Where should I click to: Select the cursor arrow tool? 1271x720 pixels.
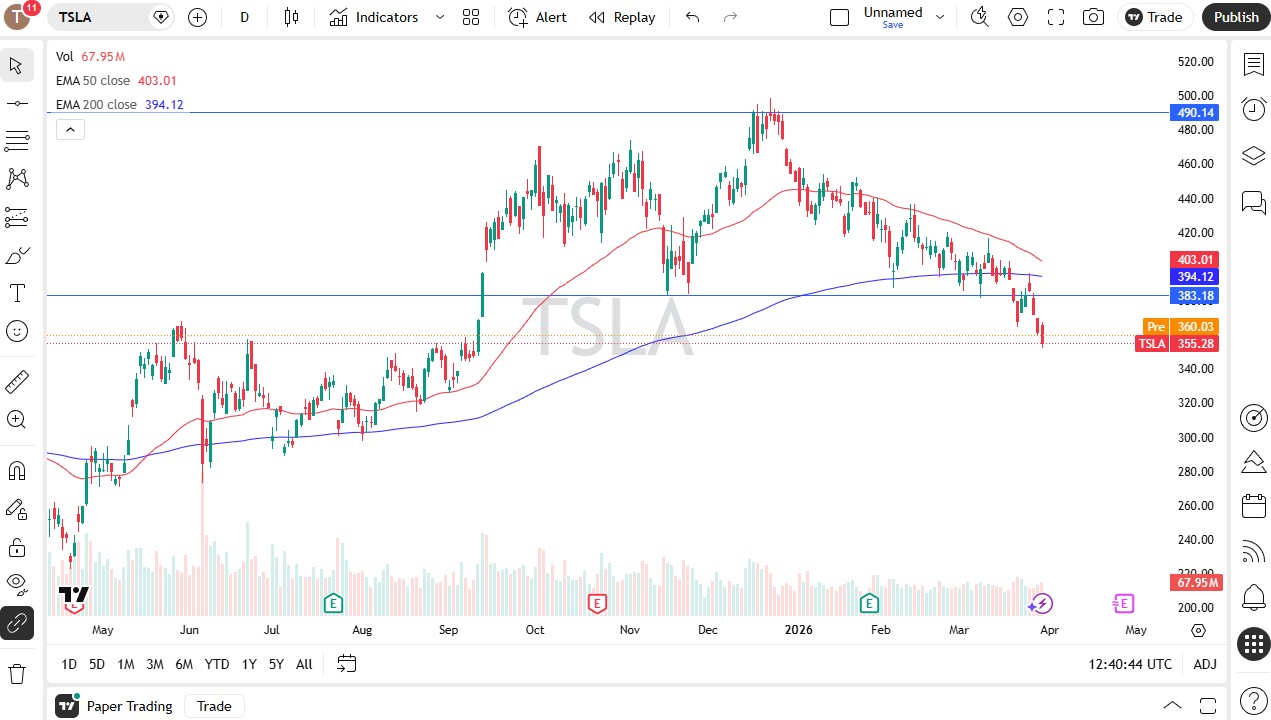pos(17,66)
